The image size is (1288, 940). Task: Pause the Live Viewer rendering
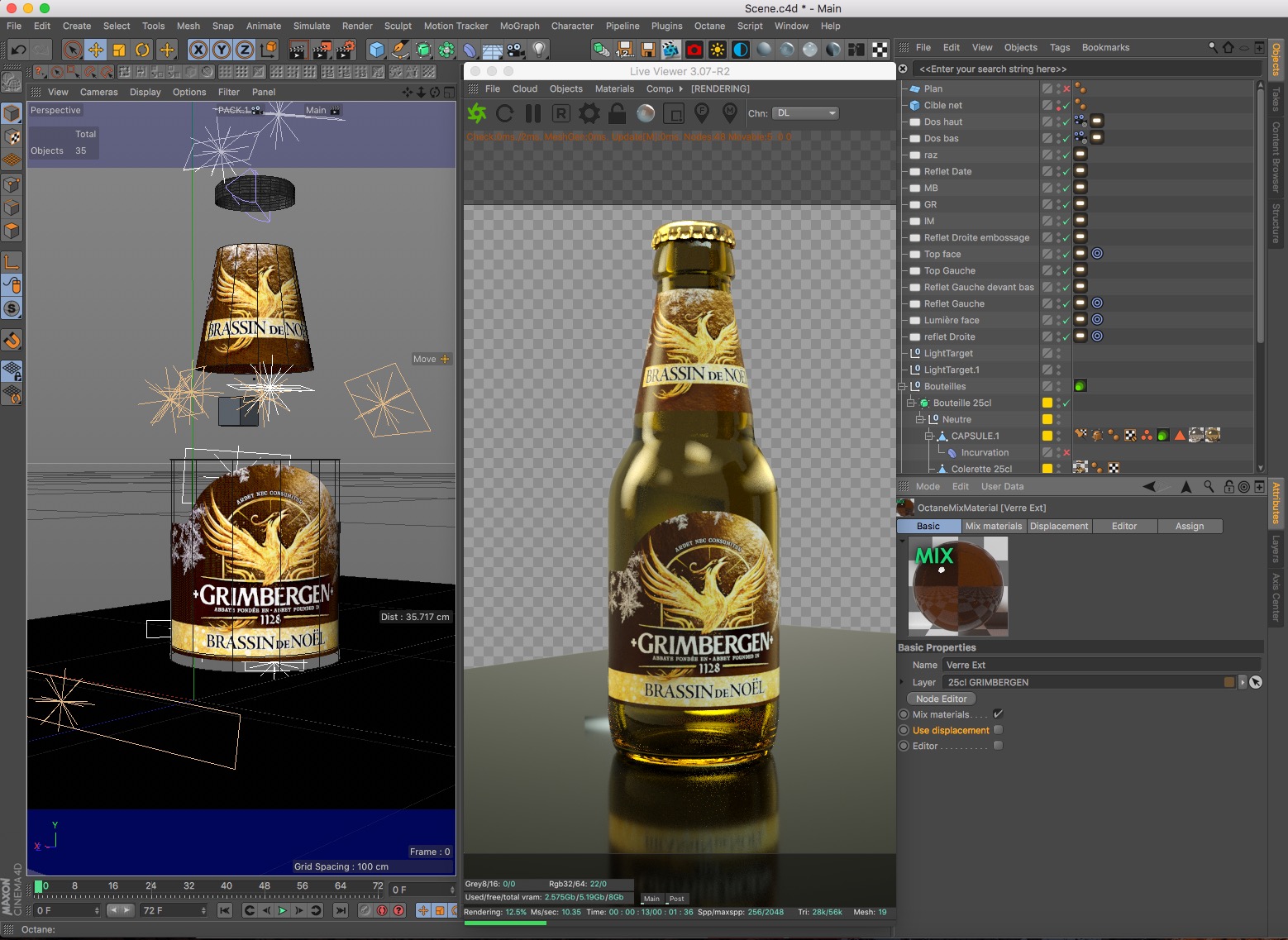[533, 113]
